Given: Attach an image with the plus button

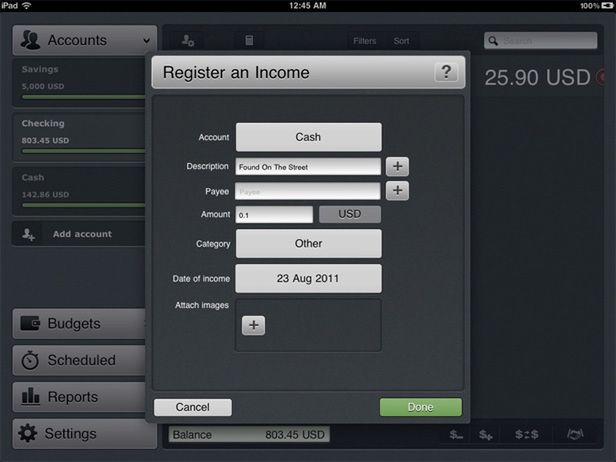Looking at the screenshot, I should [253, 325].
